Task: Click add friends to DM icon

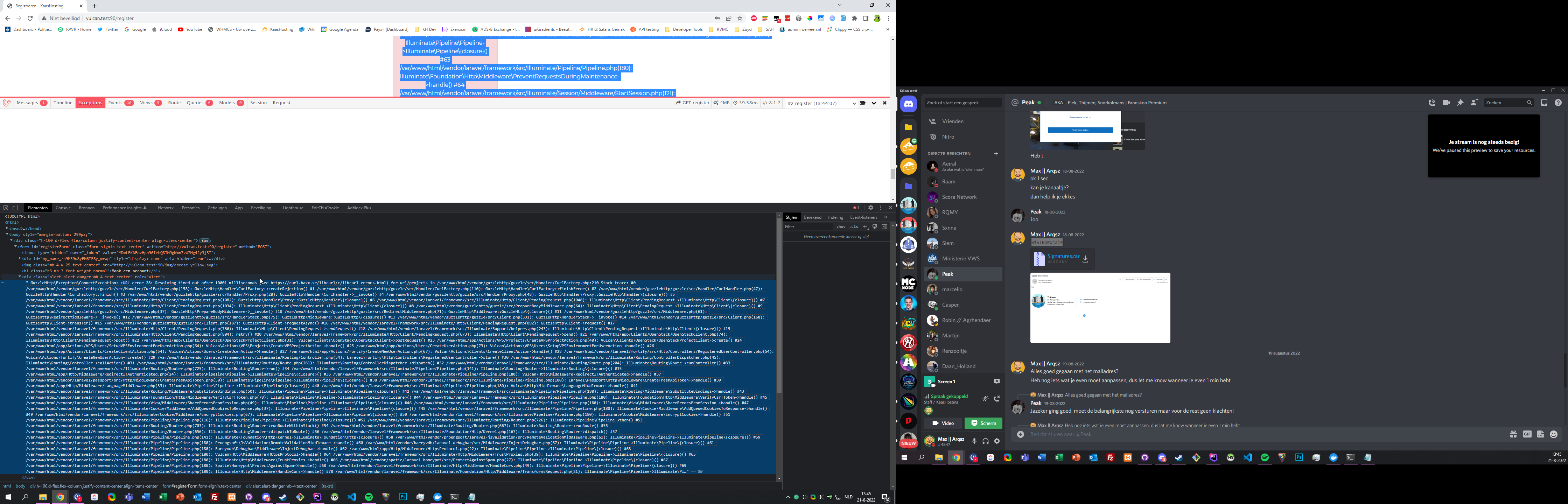Action: point(1473,103)
